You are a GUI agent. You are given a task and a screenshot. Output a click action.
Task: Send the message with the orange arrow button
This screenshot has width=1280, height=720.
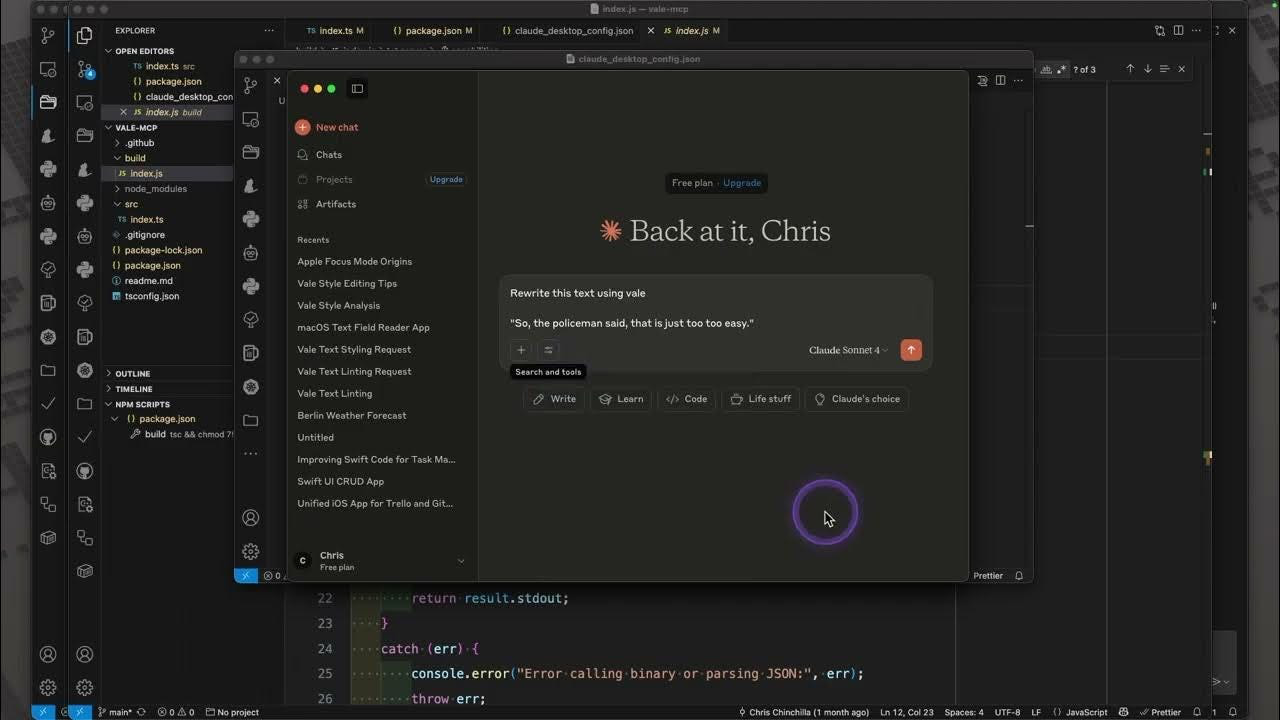911,350
